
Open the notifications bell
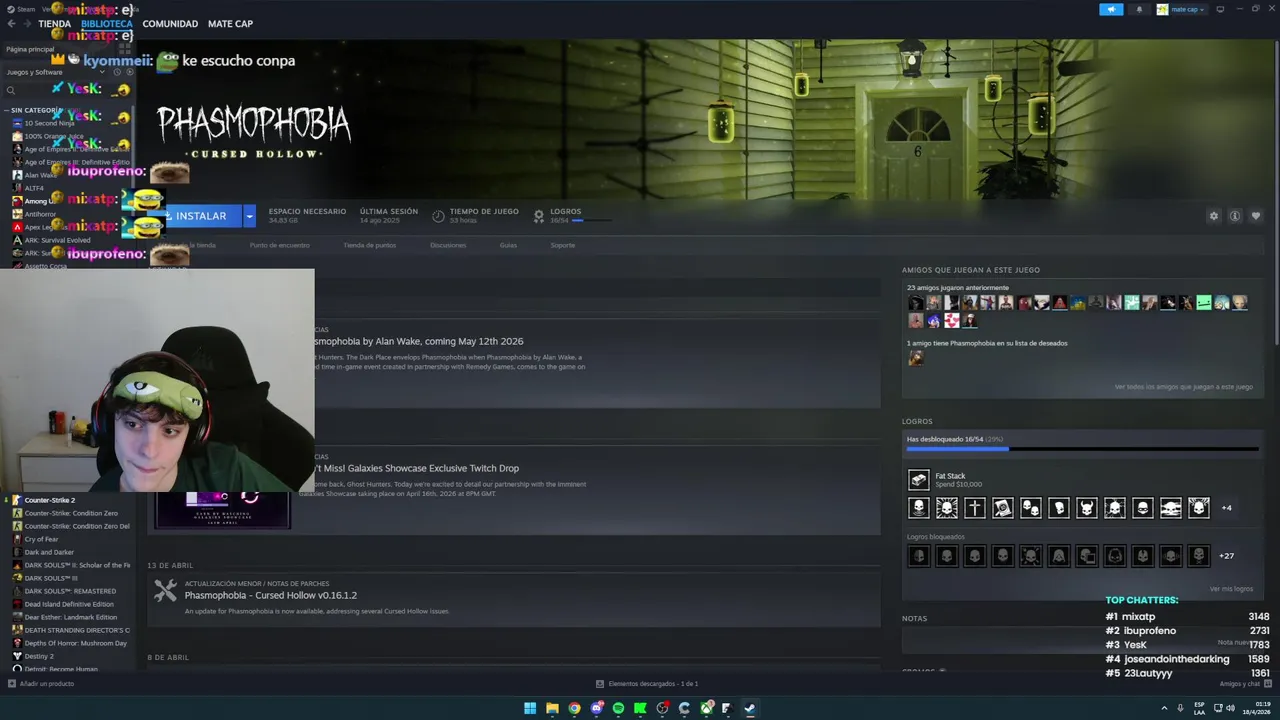click(x=1139, y=9)
